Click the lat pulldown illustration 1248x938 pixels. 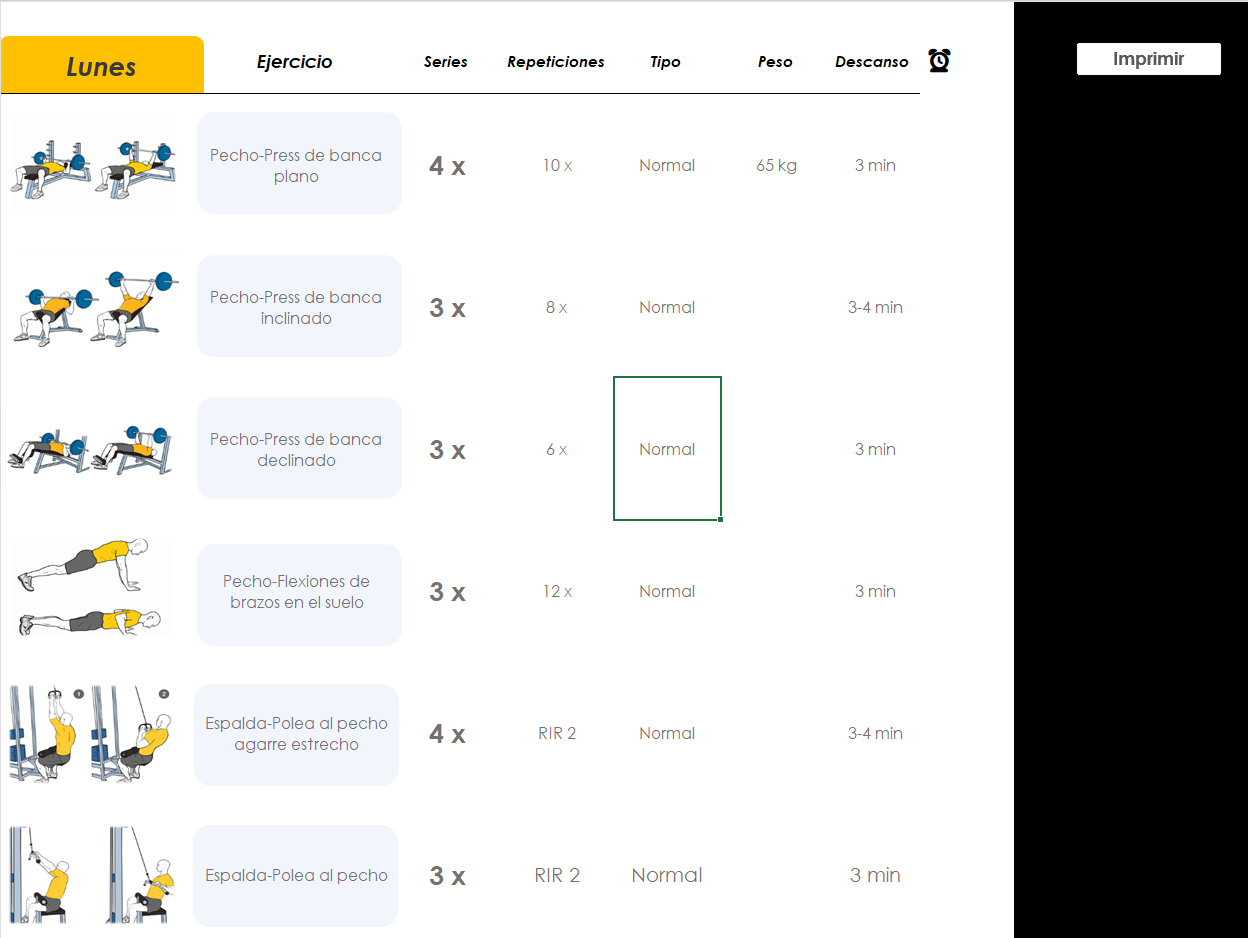pos(91,875)
